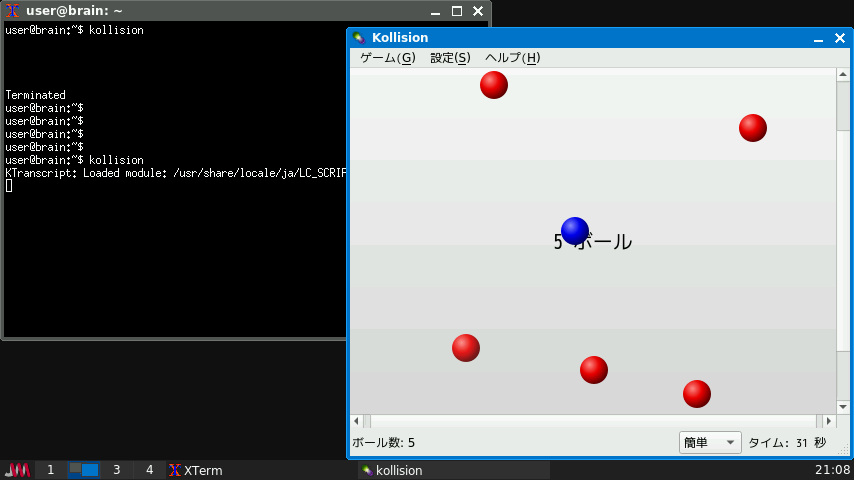The width and height of the screenshot is (854, 480).
Task: Click the red ball just below the menu bar
Action: pos(494,85)
